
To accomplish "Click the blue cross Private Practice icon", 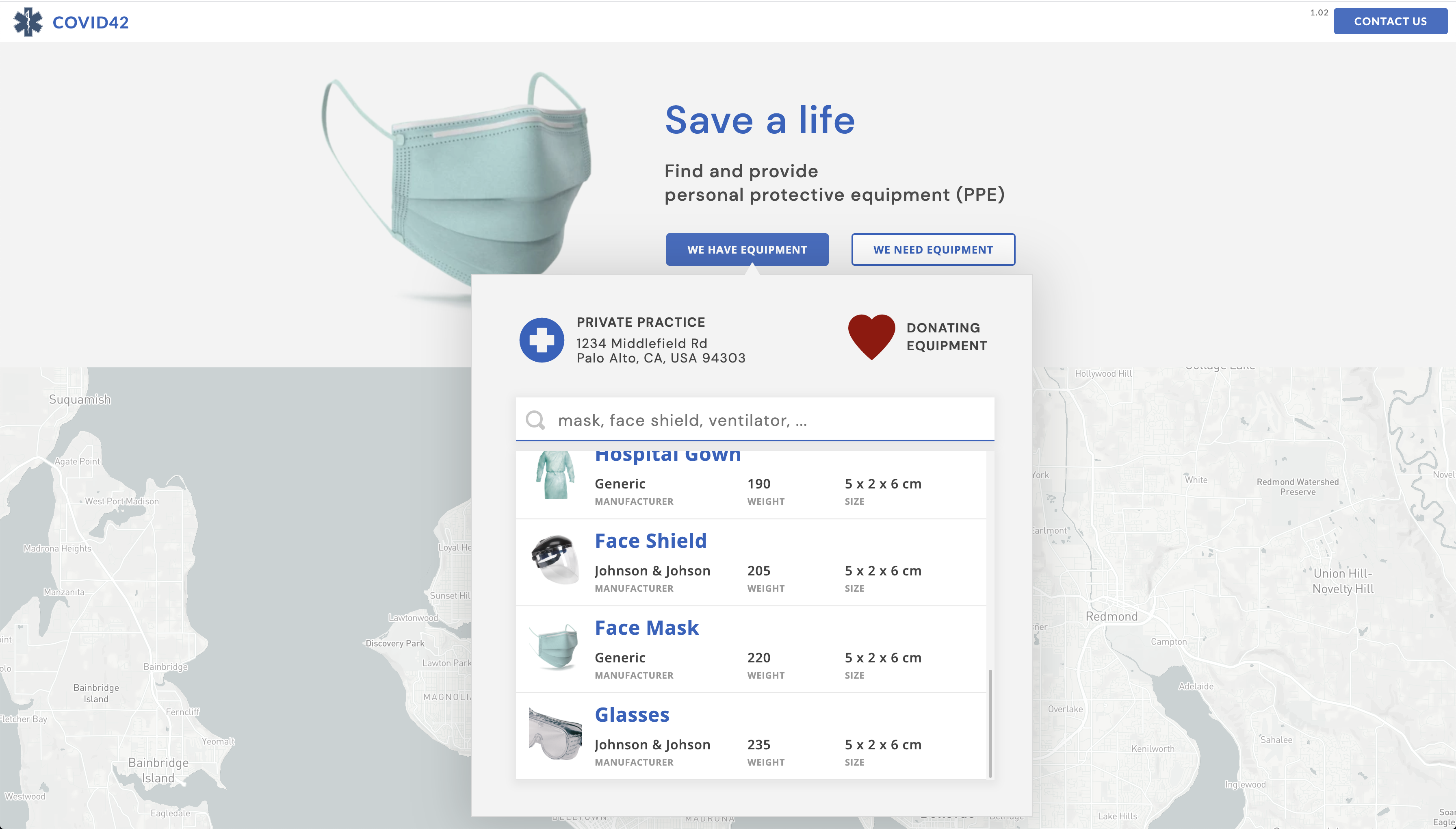I will point(541,340).
